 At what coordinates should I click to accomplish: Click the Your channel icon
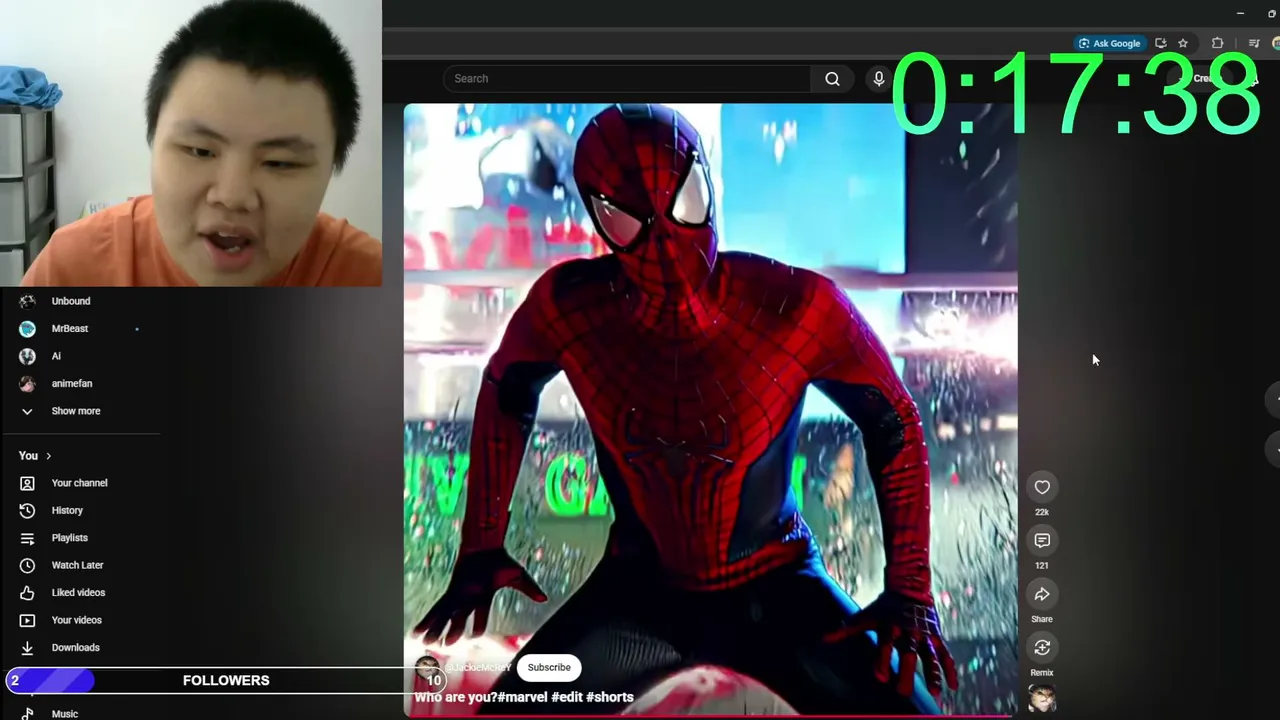pyautogui.click(x=27, y=483)
